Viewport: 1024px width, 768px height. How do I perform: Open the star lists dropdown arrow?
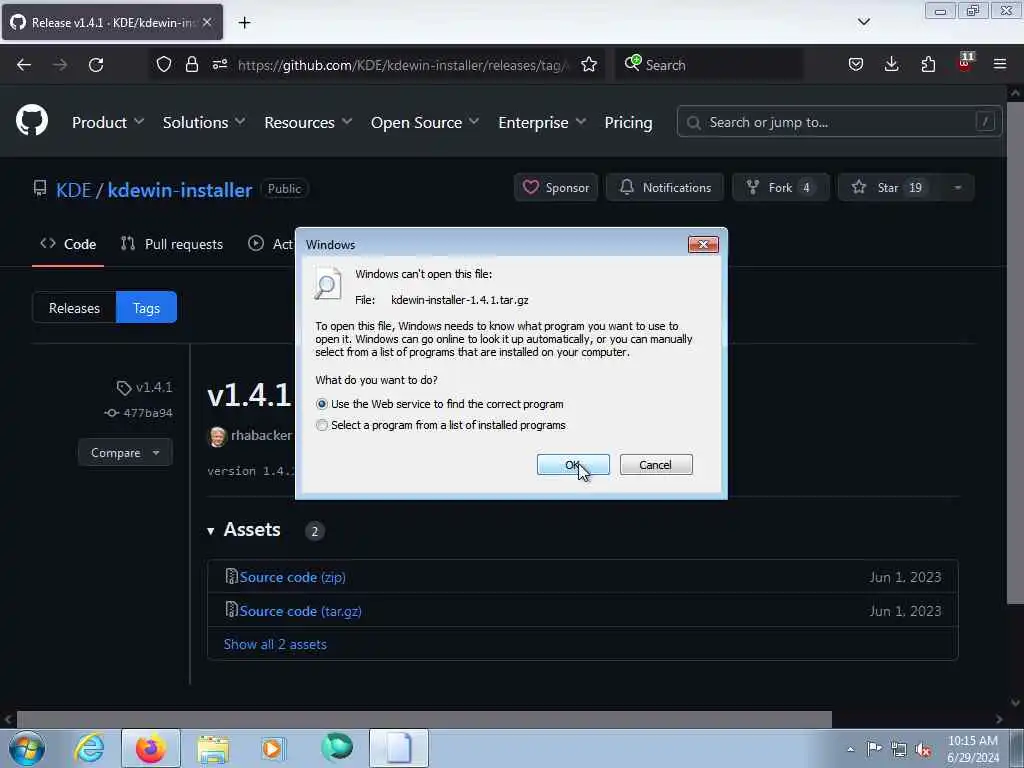(957, 187)
